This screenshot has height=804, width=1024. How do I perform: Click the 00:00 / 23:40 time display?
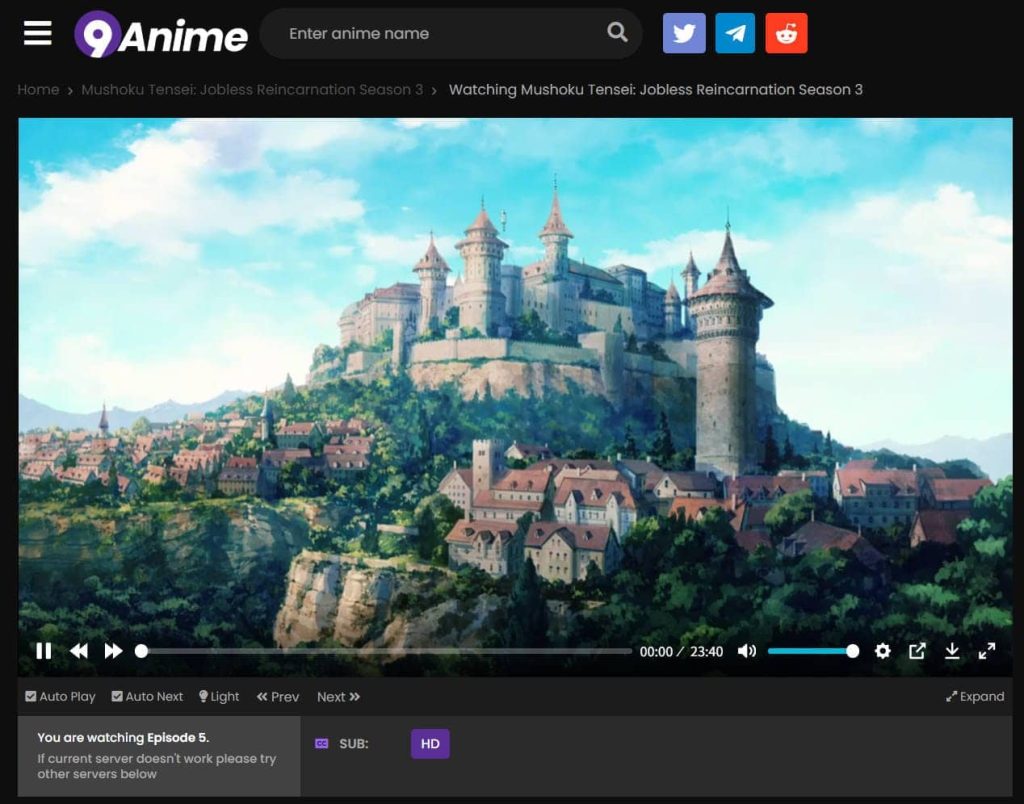point(681,652)
